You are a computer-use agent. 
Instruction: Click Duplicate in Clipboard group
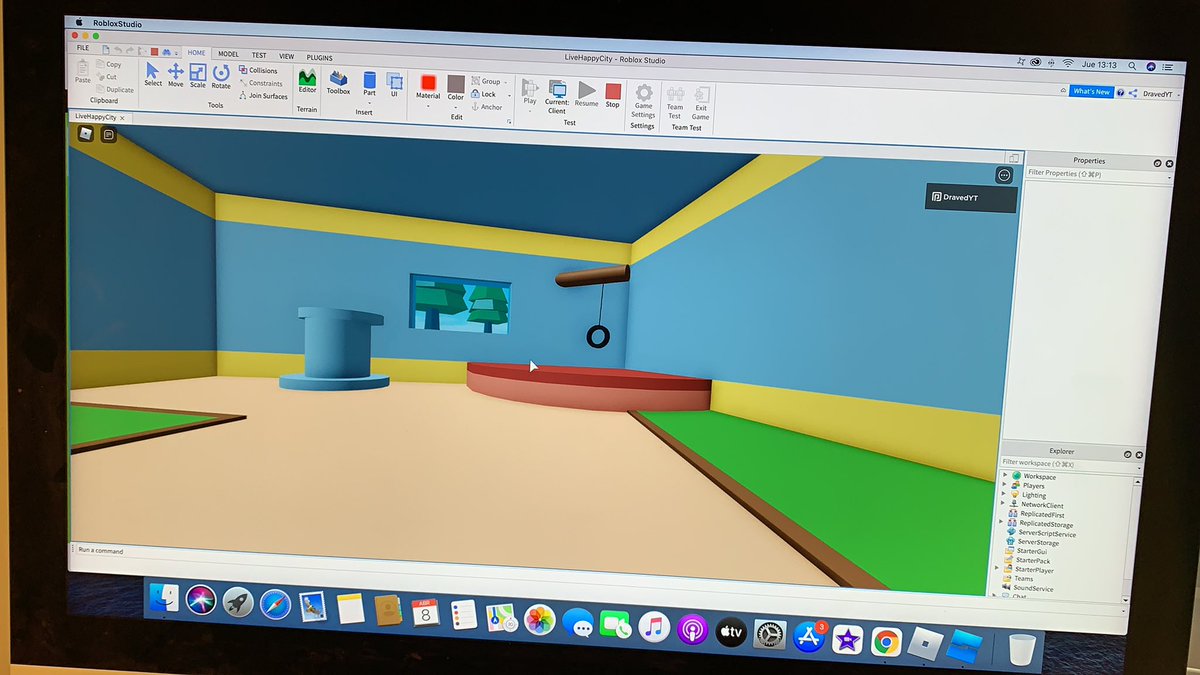point(116,89)
